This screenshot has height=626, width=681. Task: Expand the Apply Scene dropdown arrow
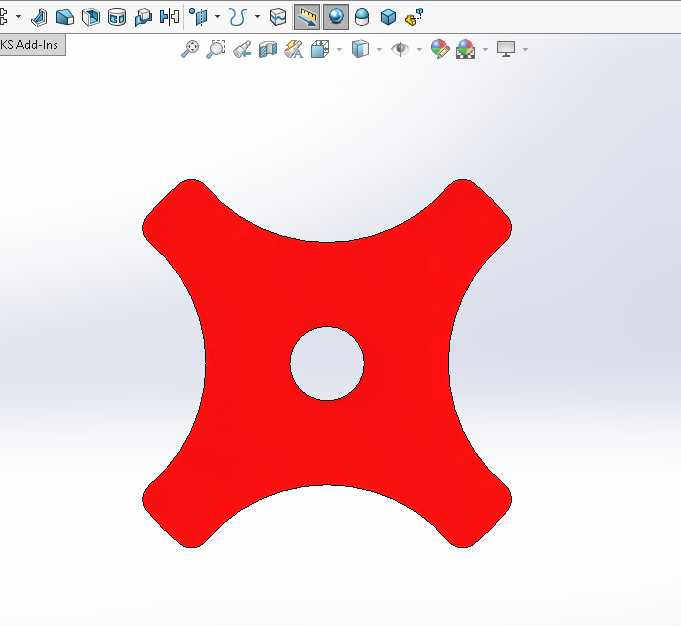coord(486,49)
